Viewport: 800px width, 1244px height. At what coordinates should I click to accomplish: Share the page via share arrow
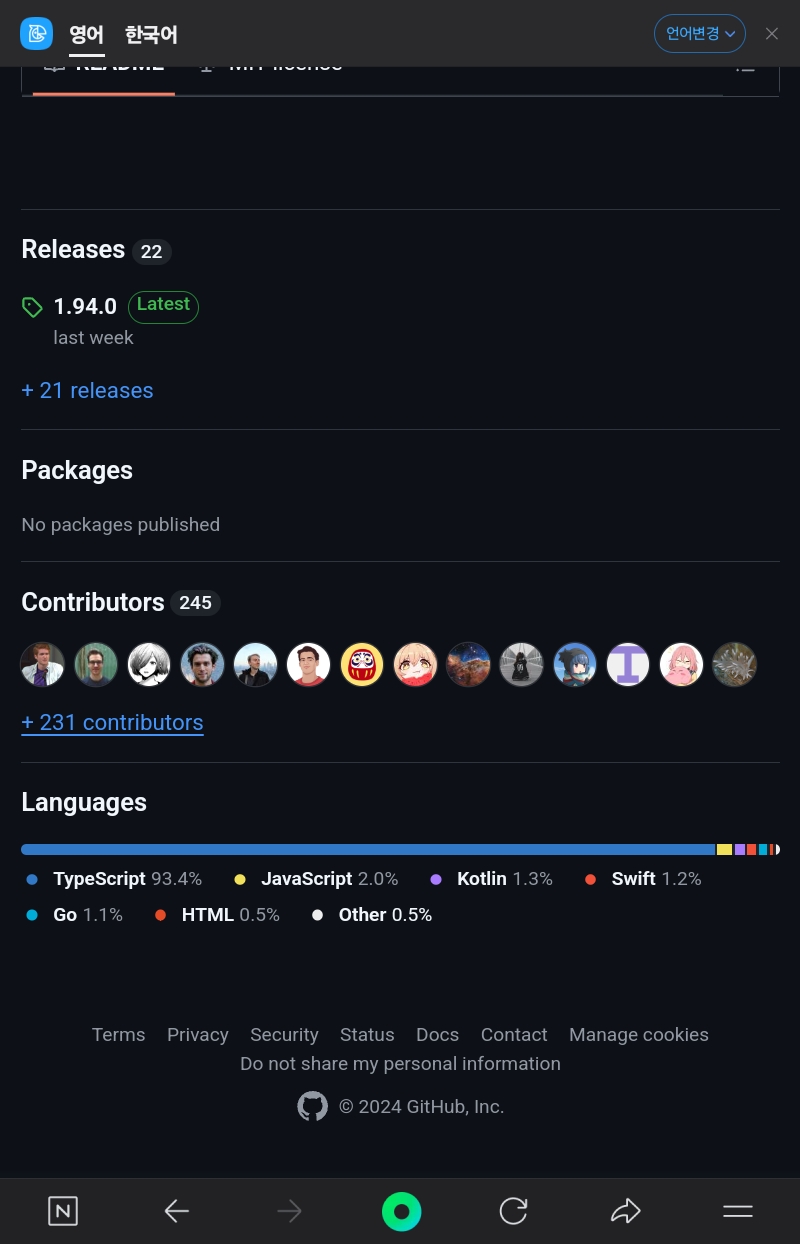[x=625, y=1212]
